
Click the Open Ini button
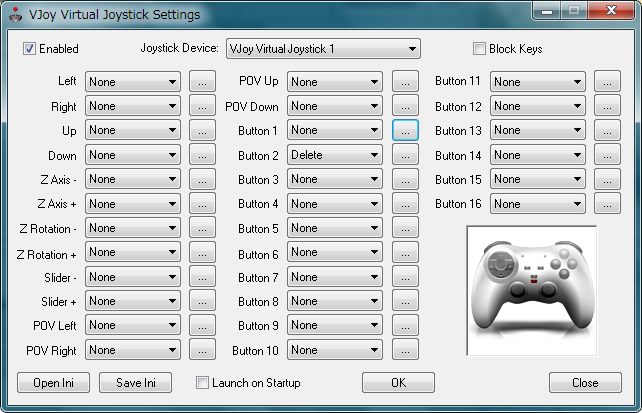[53, 383]
